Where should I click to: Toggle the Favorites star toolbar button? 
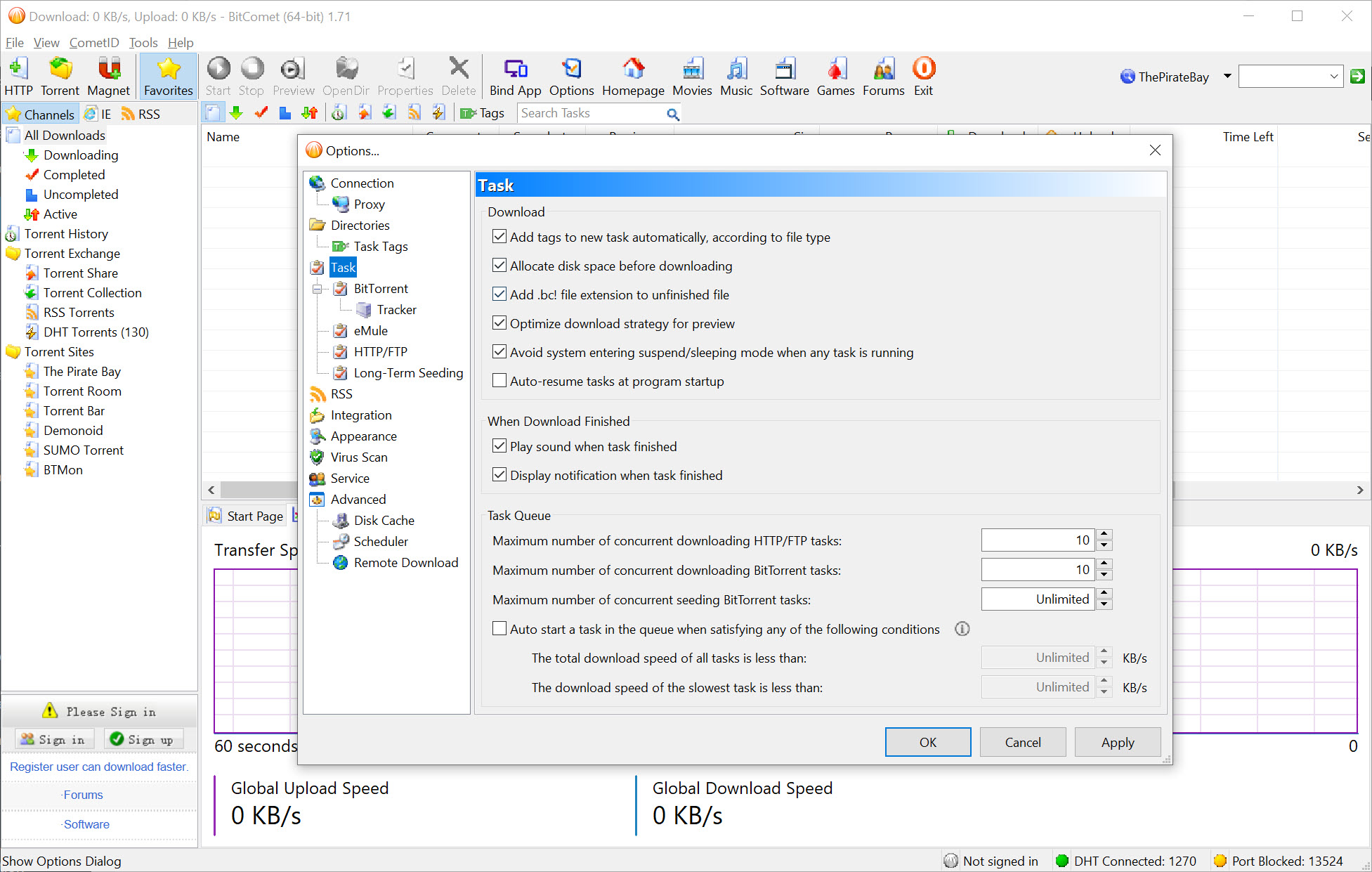(168, 77)
